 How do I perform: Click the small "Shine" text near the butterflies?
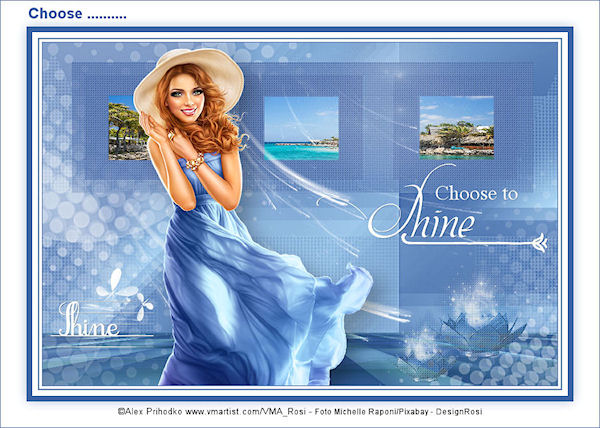coord(89,320)
